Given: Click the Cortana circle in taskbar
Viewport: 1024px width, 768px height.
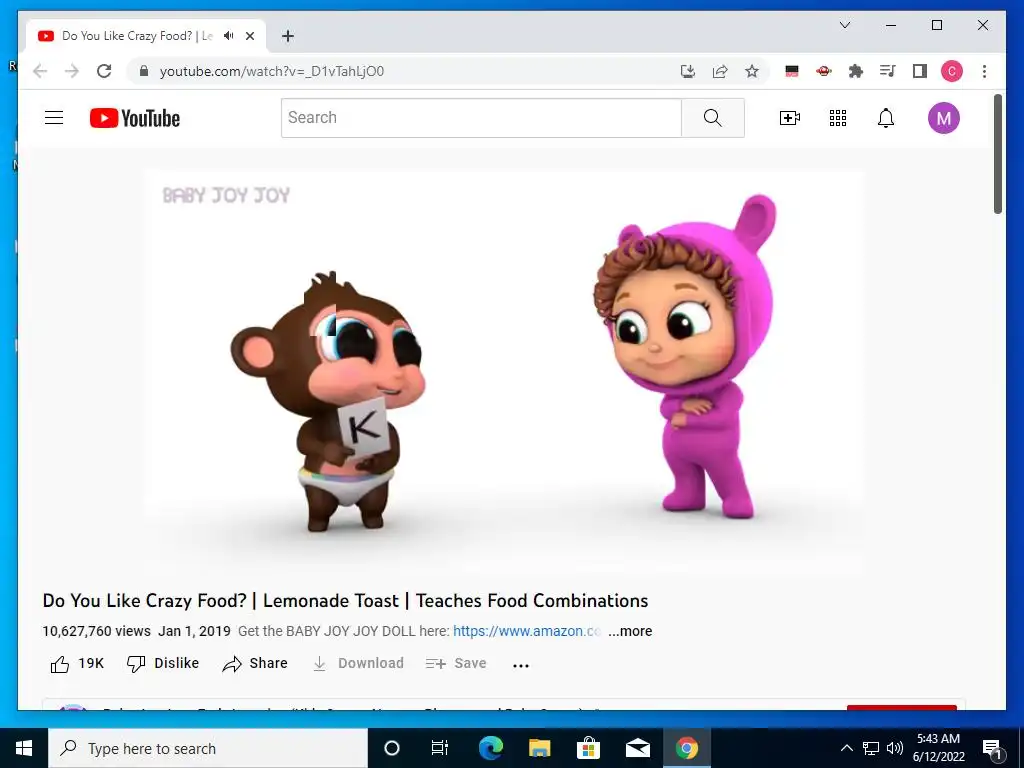Looking at the screenshot, I should [391, 748].
